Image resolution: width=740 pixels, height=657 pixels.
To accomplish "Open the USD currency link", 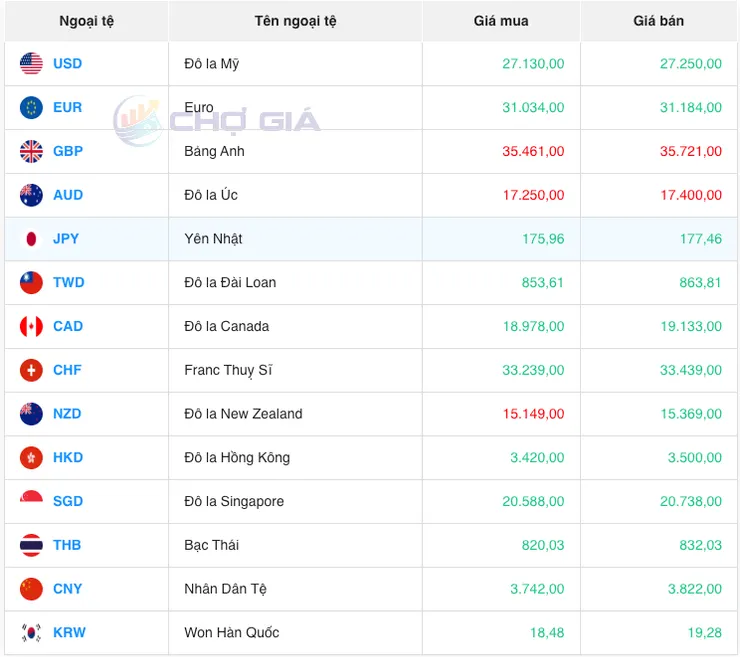I will [x=67, y=64].
